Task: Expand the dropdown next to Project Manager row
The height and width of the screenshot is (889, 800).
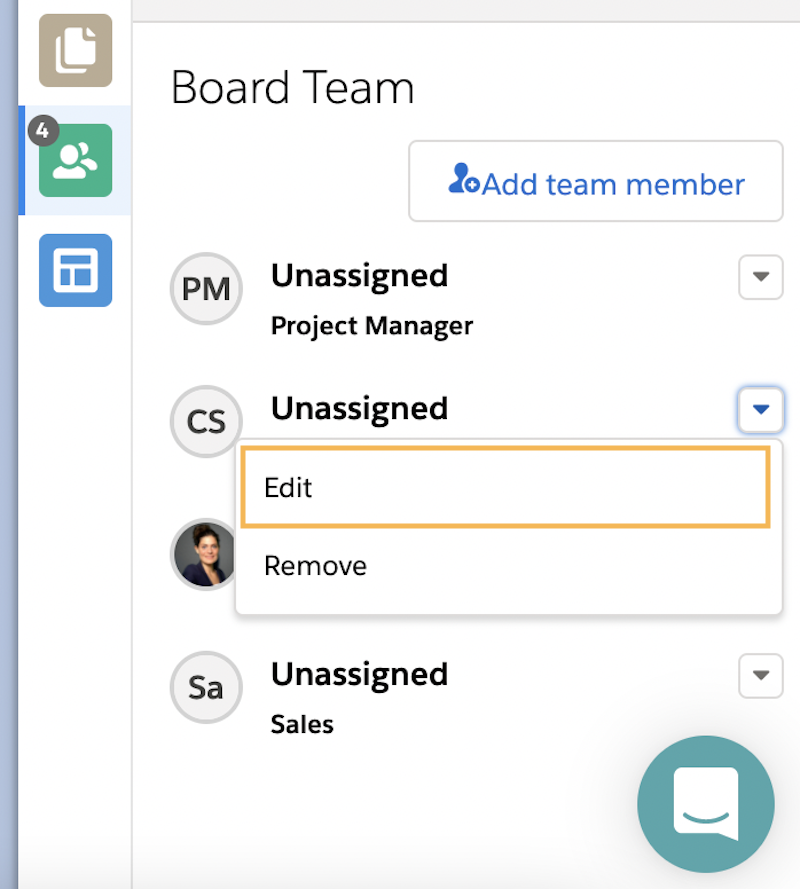Action: pyautogui.click(x=761, y=278)
